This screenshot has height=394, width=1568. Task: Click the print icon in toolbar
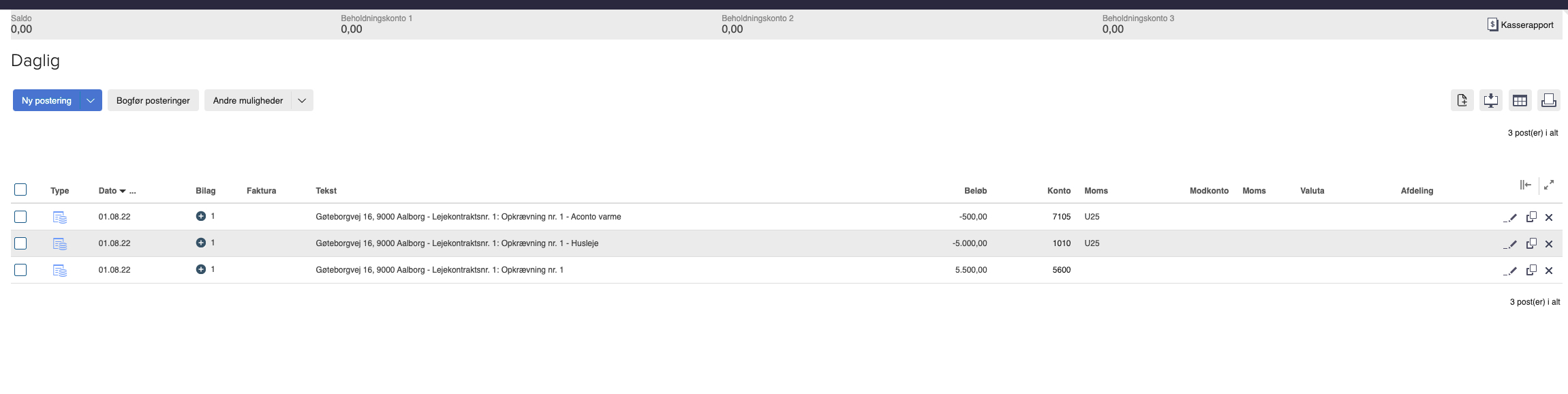tap(1548, 100)
